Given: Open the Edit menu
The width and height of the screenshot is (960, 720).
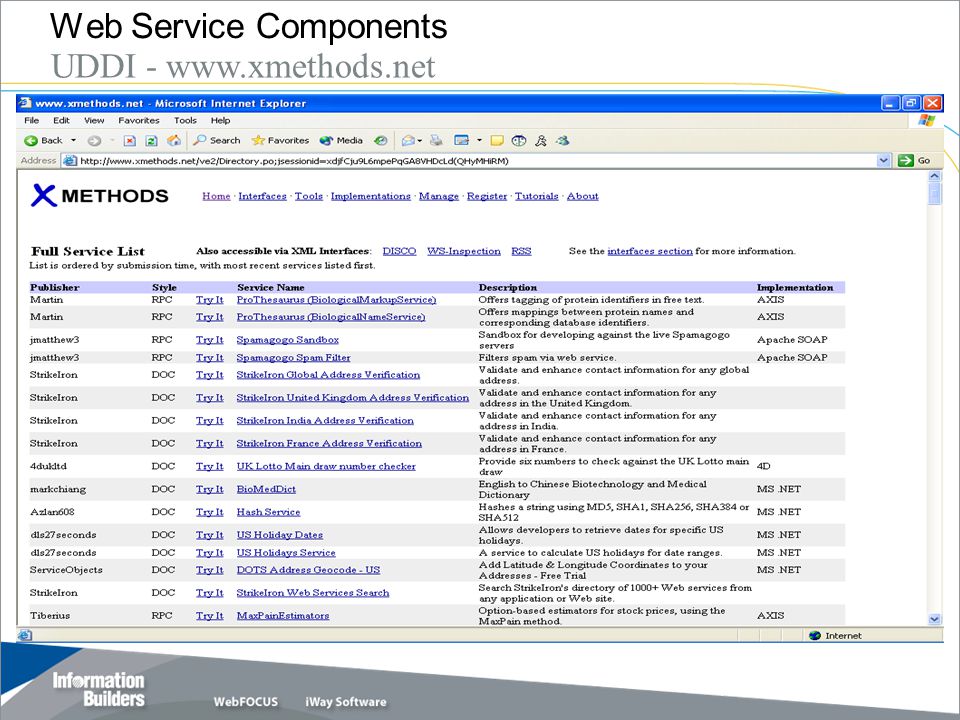Looking at the screenshot, I should click(61, 121).
